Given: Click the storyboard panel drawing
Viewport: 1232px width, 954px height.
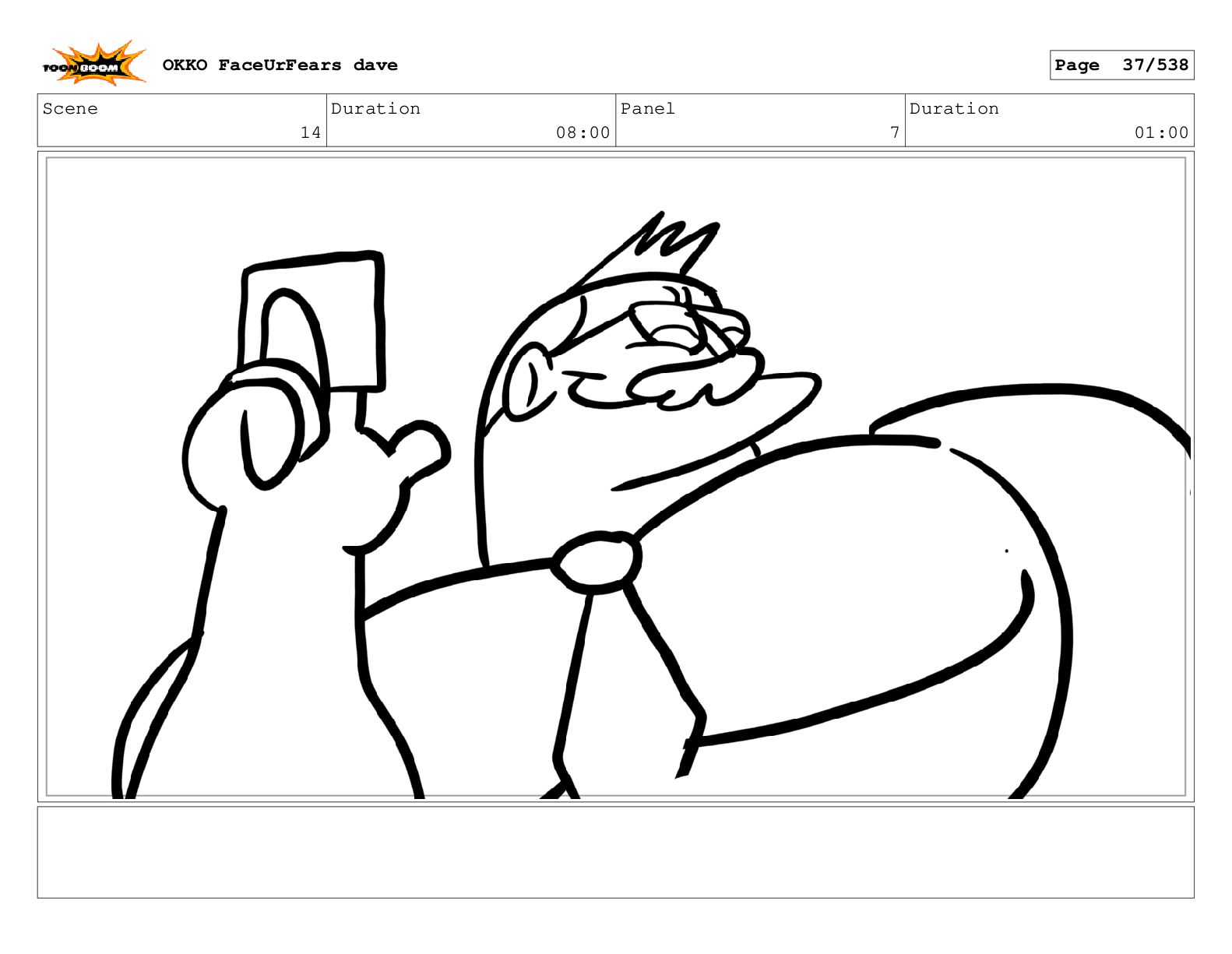Looking at the screenshot, I should tap(616, 477).
